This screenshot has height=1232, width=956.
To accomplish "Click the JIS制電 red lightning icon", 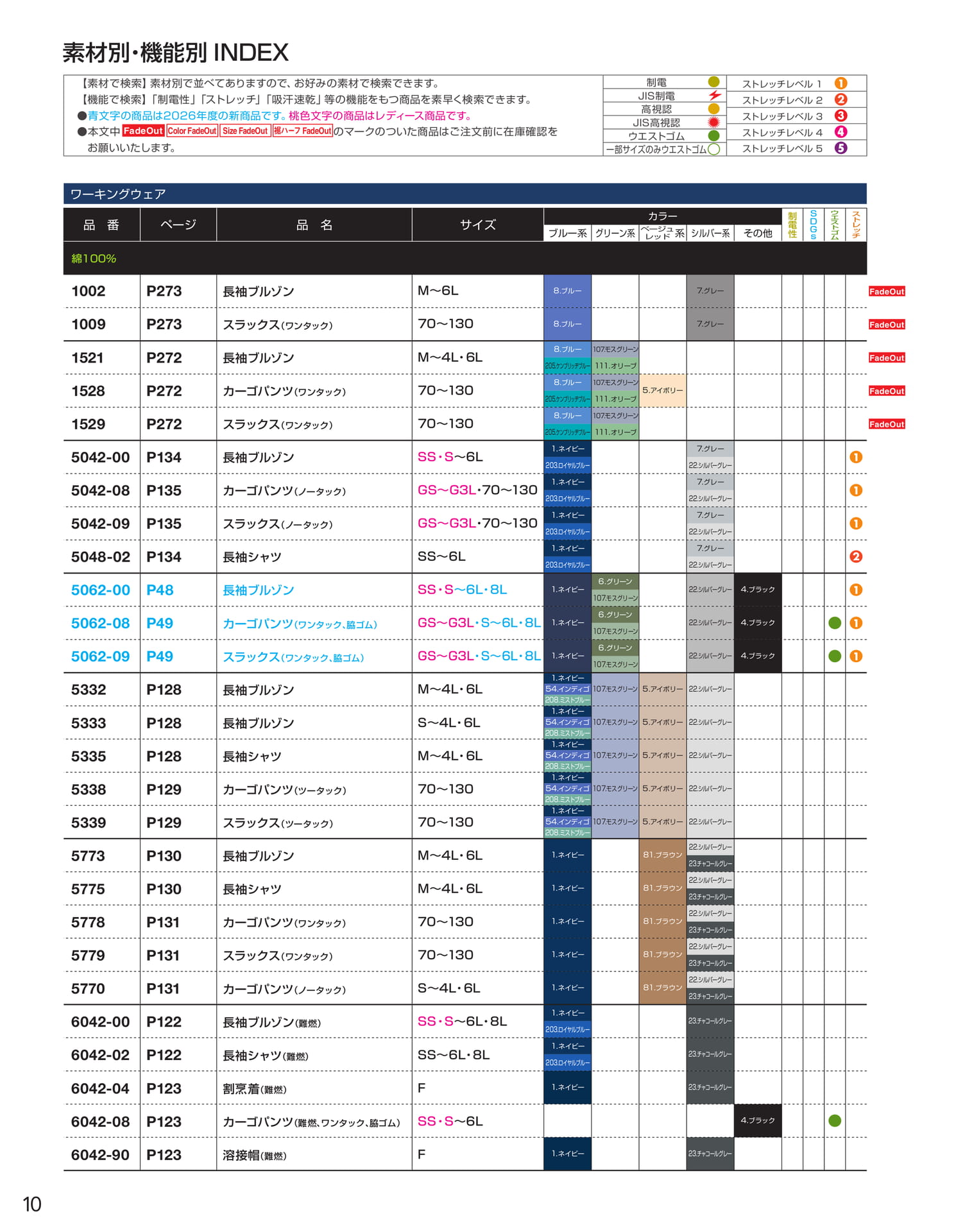I will [x=714, y=96].
